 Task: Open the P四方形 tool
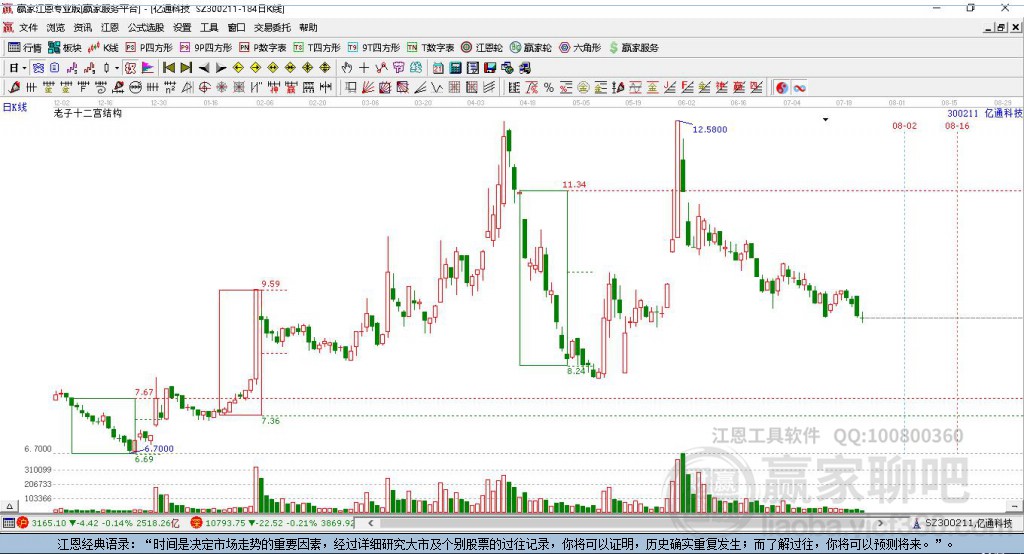coord(149,48)
